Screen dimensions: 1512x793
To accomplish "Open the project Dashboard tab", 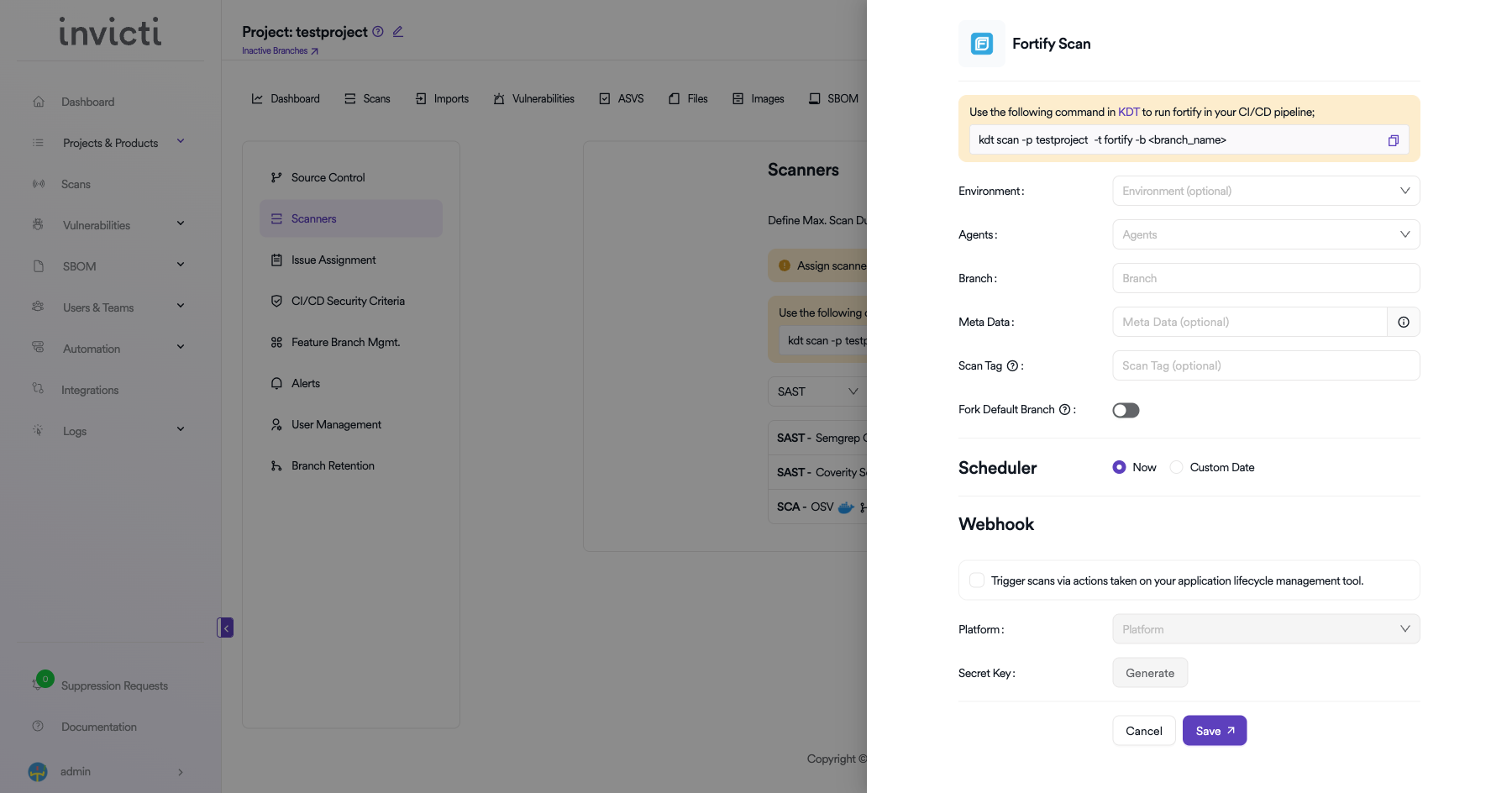I will click(x=286, y=98).
